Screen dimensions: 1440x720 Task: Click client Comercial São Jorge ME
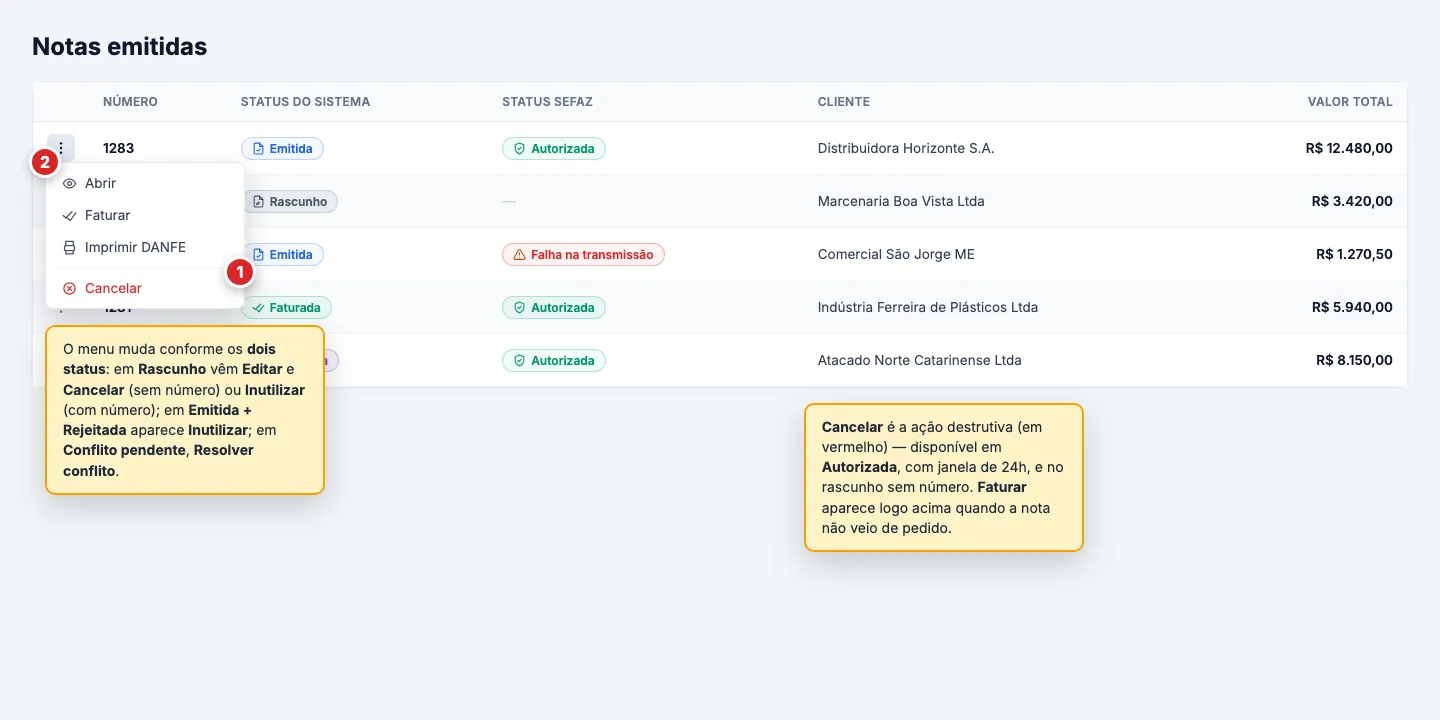tap(896, 254)
